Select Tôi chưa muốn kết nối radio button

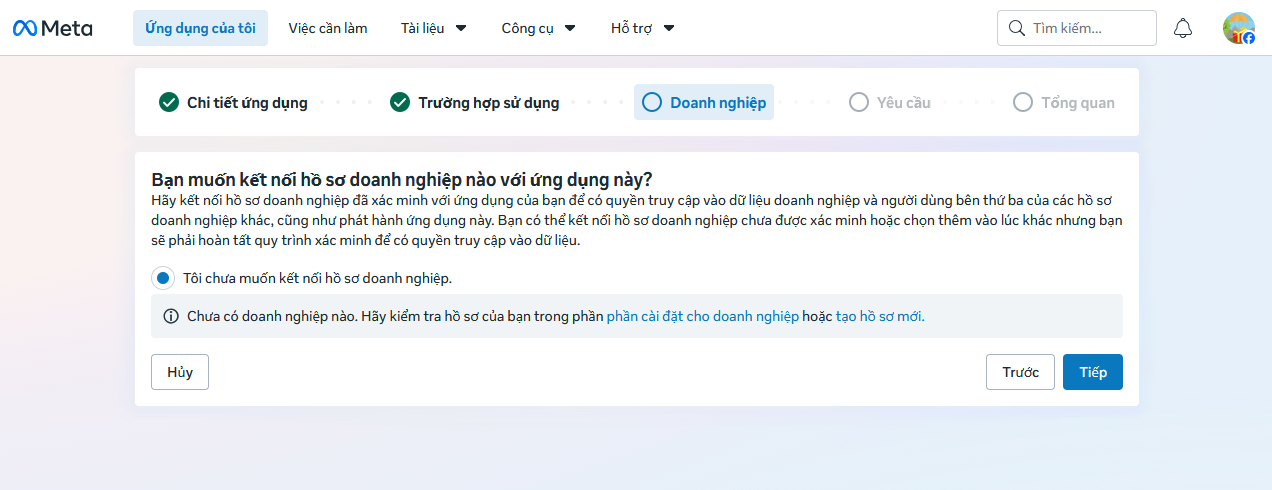tap(163, 278)
